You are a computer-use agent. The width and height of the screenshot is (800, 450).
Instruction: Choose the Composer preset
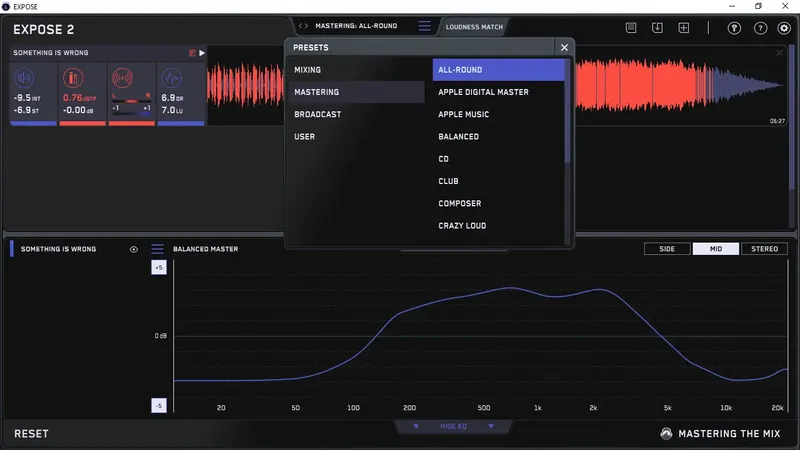[x=498, y=204]
